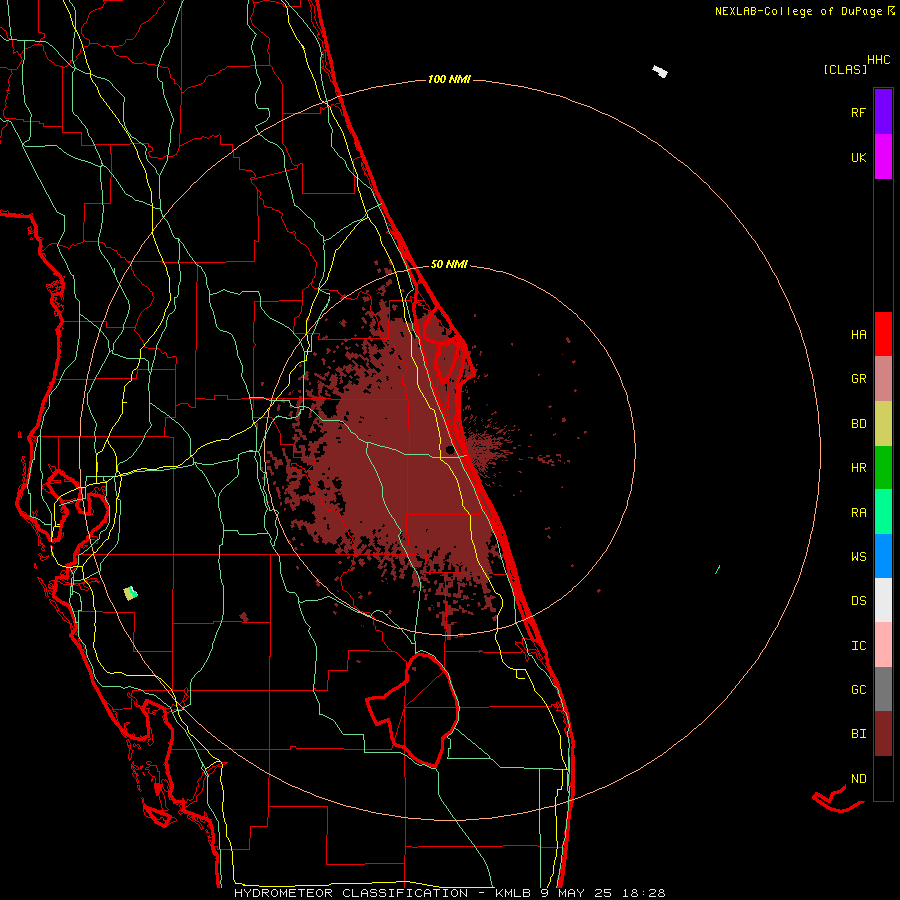The width and height of the screenshot is (900, 900).
Task: Click the "GR" legend label
Action: pyautogui.click(x=858, y=379)
